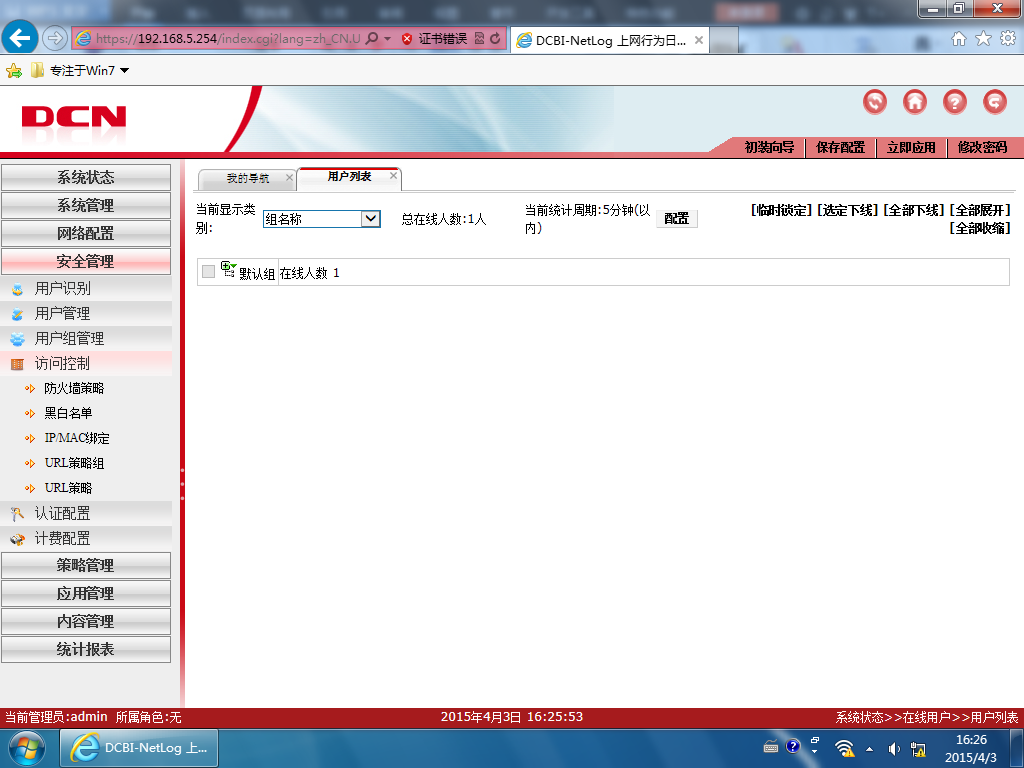Show hidden tray icons arrow
Viewport: 1024px width, 768px height.
point(869,749)
